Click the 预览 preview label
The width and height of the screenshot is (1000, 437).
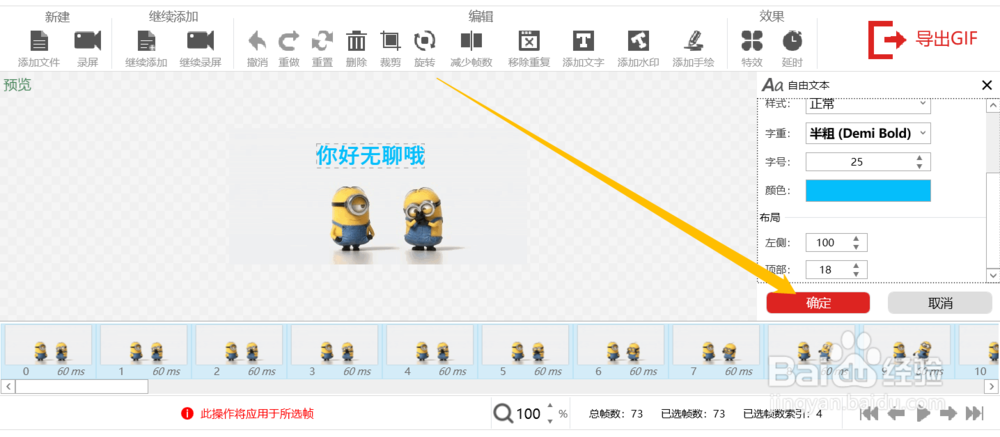pyautogui.click(x=17, y=85)
